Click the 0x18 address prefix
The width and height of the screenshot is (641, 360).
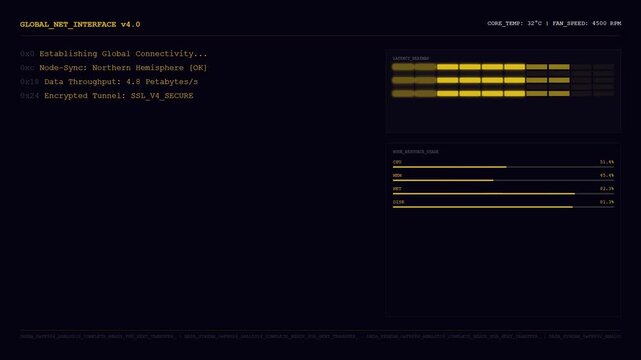29,82
